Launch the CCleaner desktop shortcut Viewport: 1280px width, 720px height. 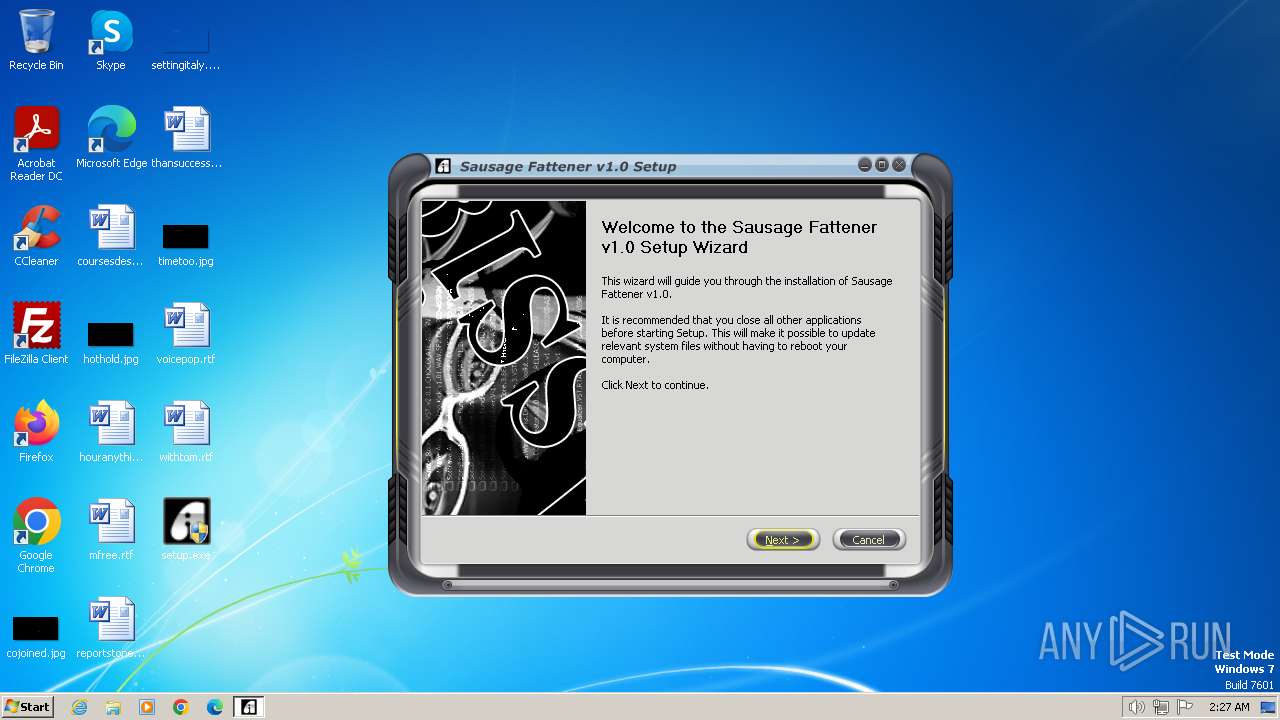tap(36, 236)
